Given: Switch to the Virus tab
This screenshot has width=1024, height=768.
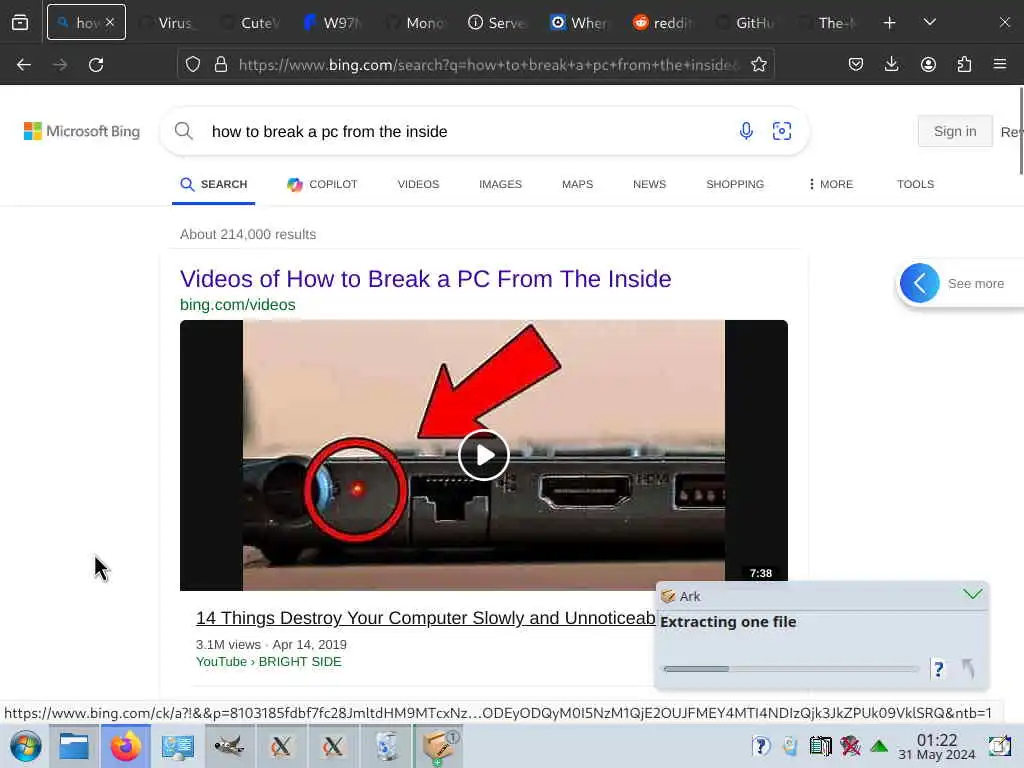Looking at the screenshot, I should tap(168, 23).
